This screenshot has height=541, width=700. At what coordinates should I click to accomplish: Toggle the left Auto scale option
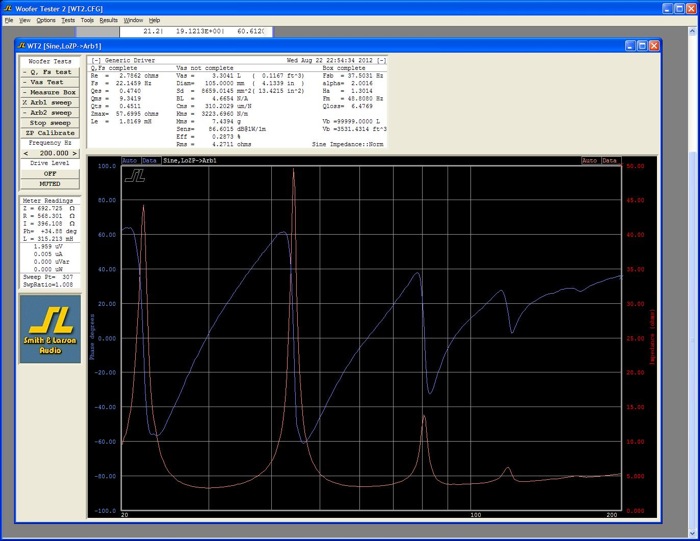130,160
